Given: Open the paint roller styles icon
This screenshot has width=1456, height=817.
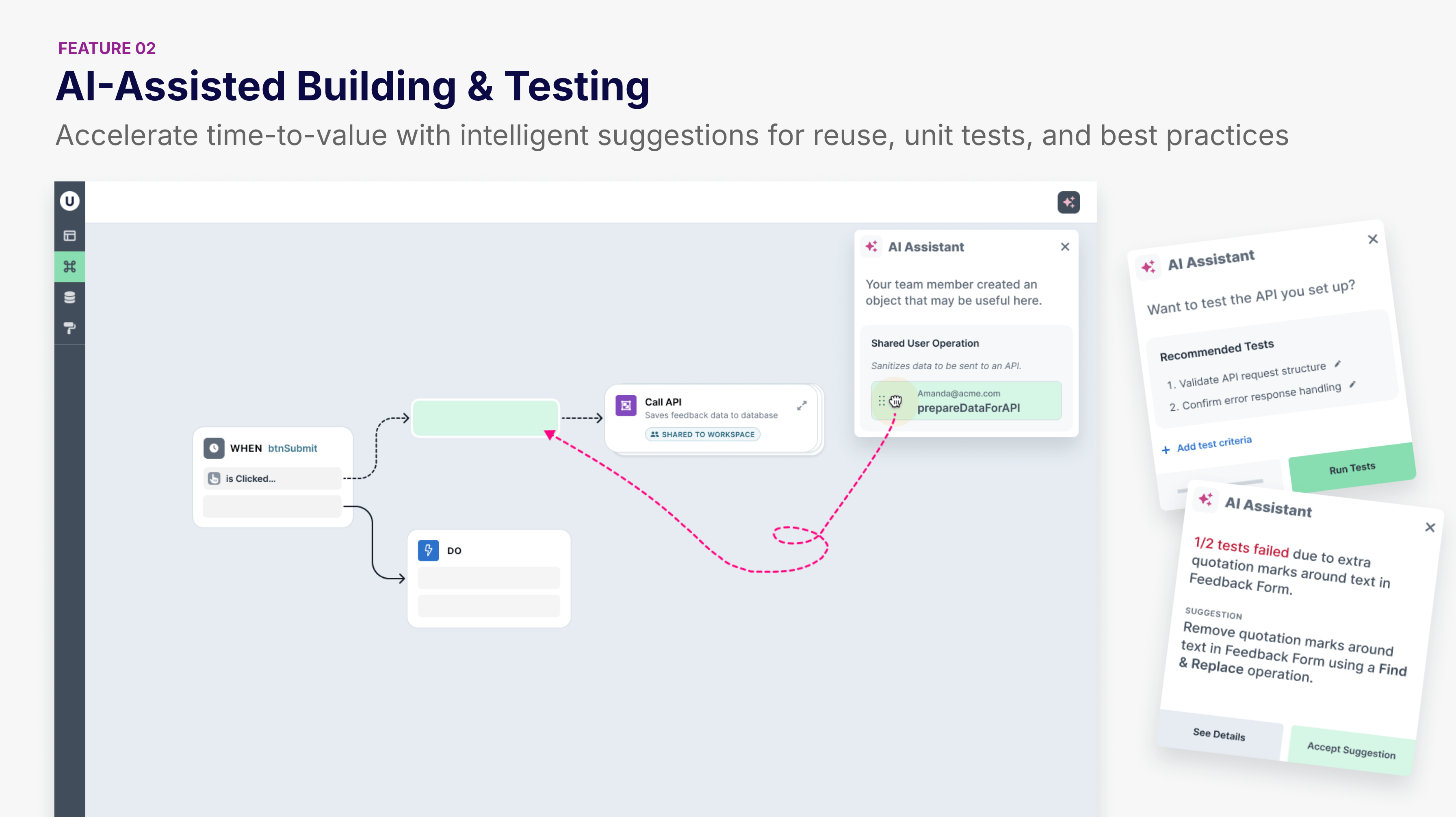Looking at the screenshot, I should point(69,328).
